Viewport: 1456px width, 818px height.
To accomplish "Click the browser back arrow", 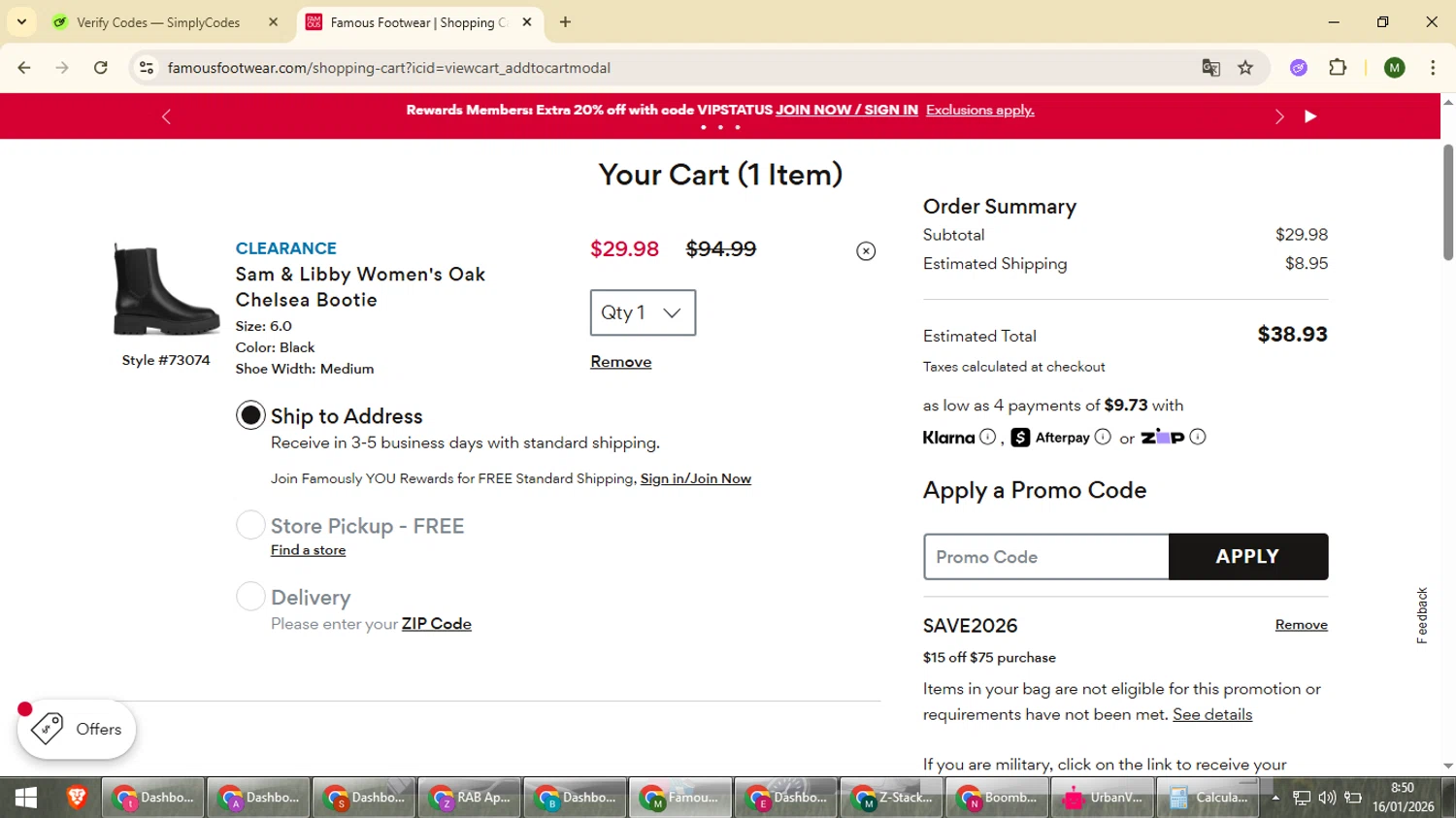I will point(24,68).
